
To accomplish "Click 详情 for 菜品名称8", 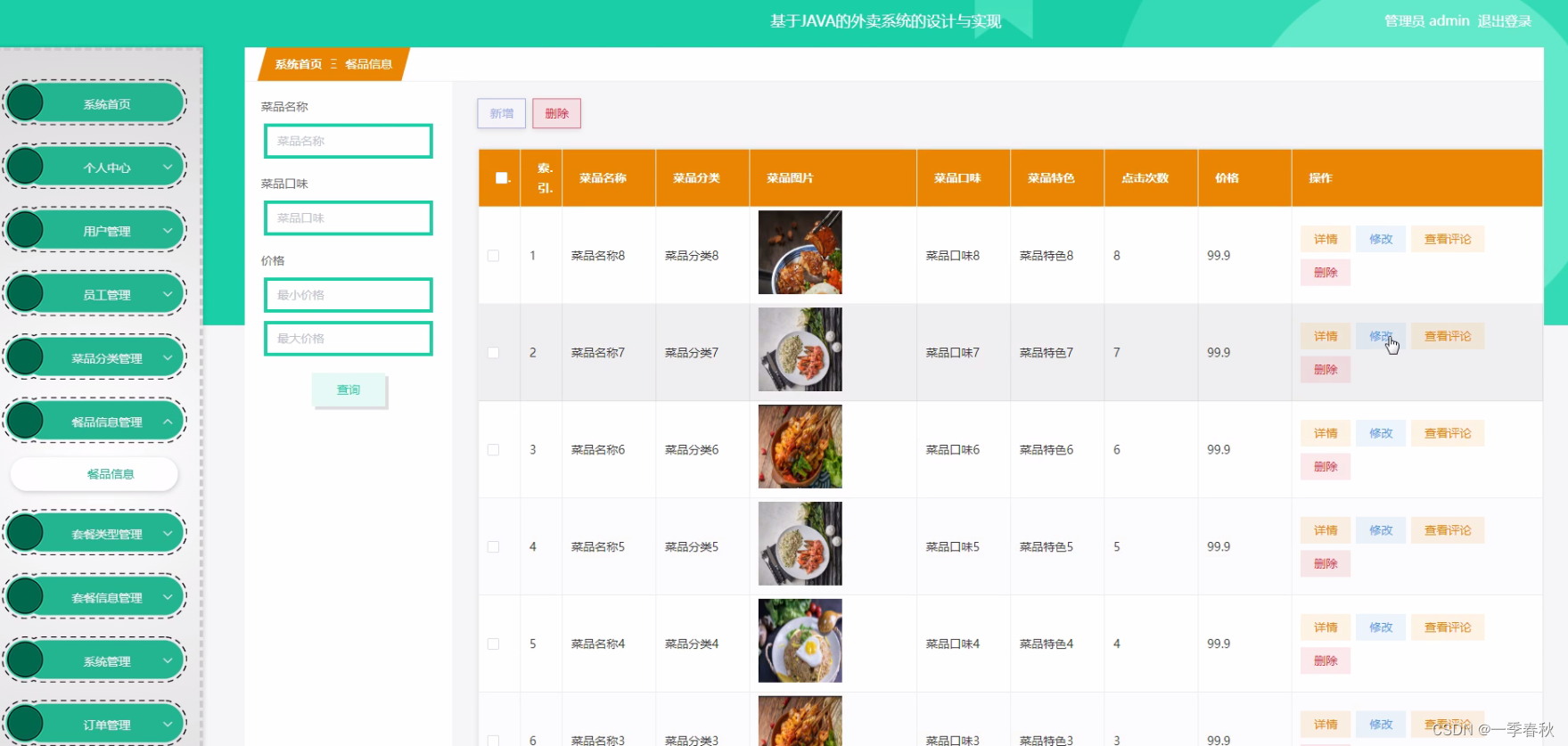I will (x=1326, y=239).
